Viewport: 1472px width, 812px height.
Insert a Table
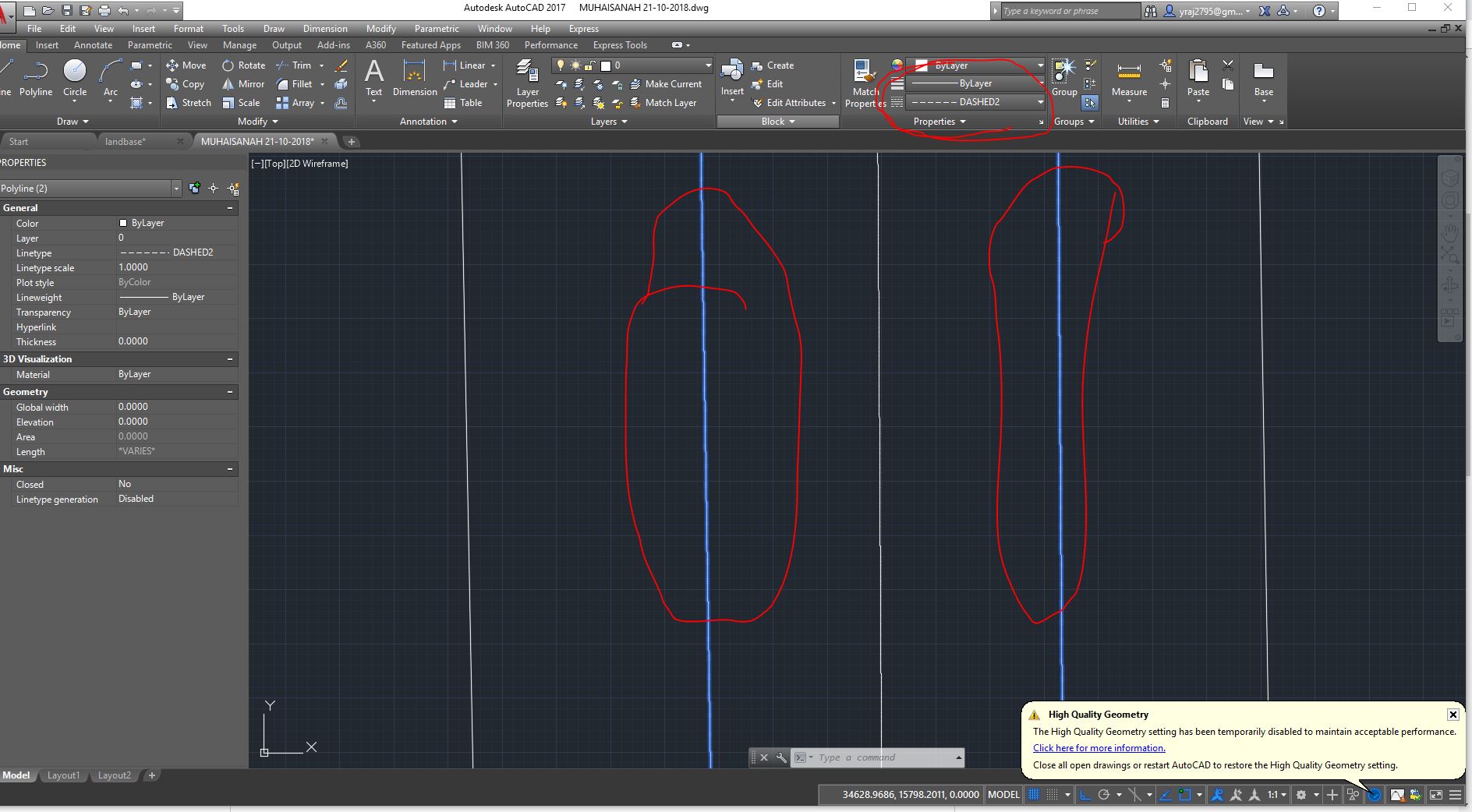point(463,103)
